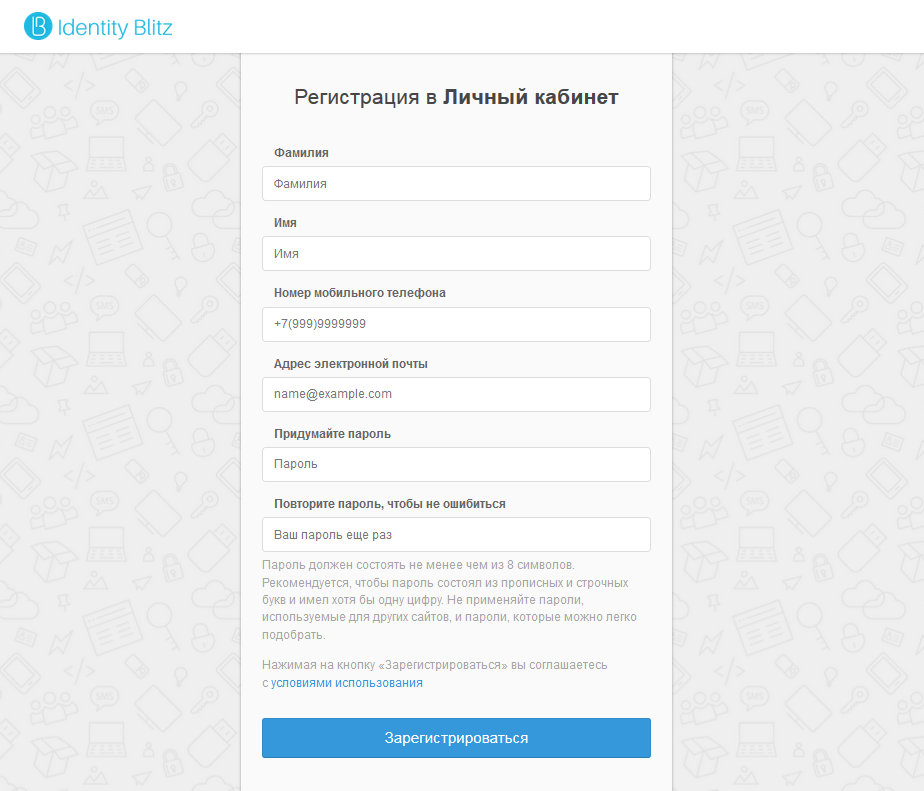Focus the Пароль password field

coord(456,464)
